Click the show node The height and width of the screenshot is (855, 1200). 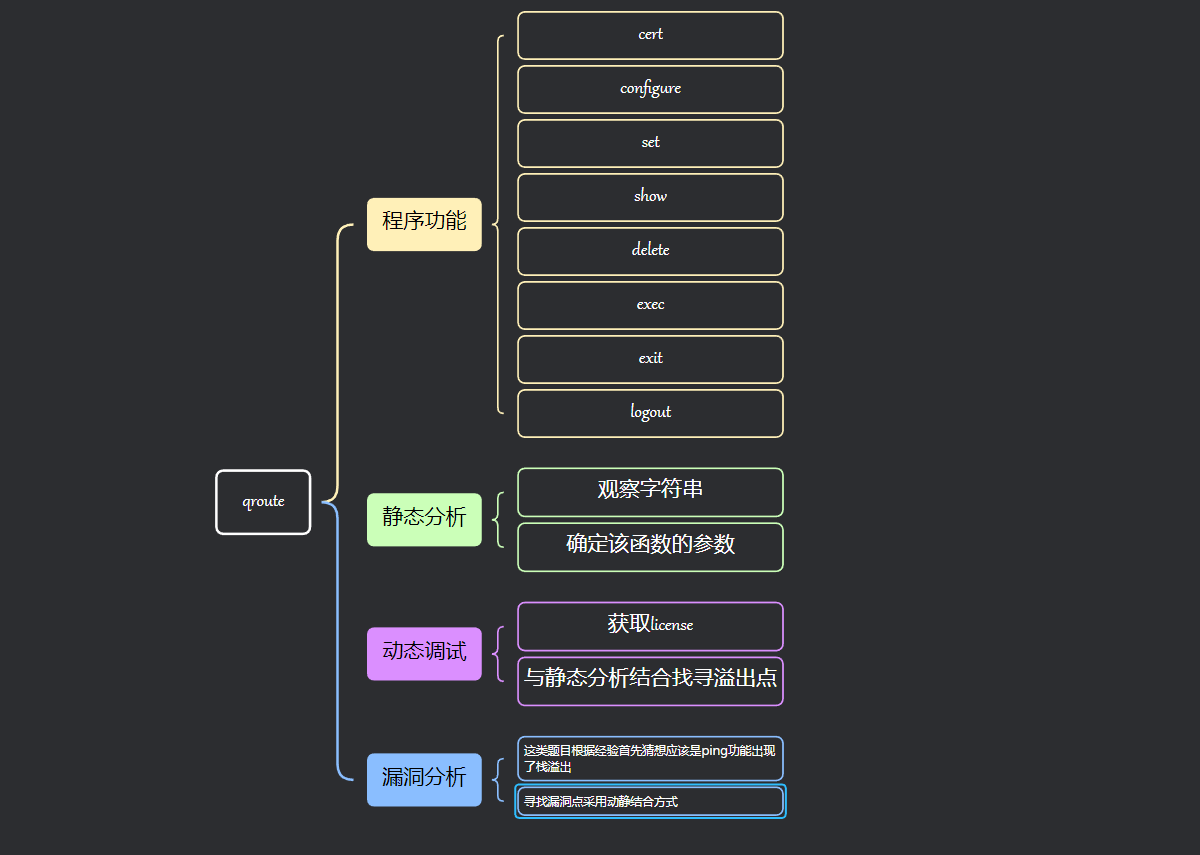(650, 197)
